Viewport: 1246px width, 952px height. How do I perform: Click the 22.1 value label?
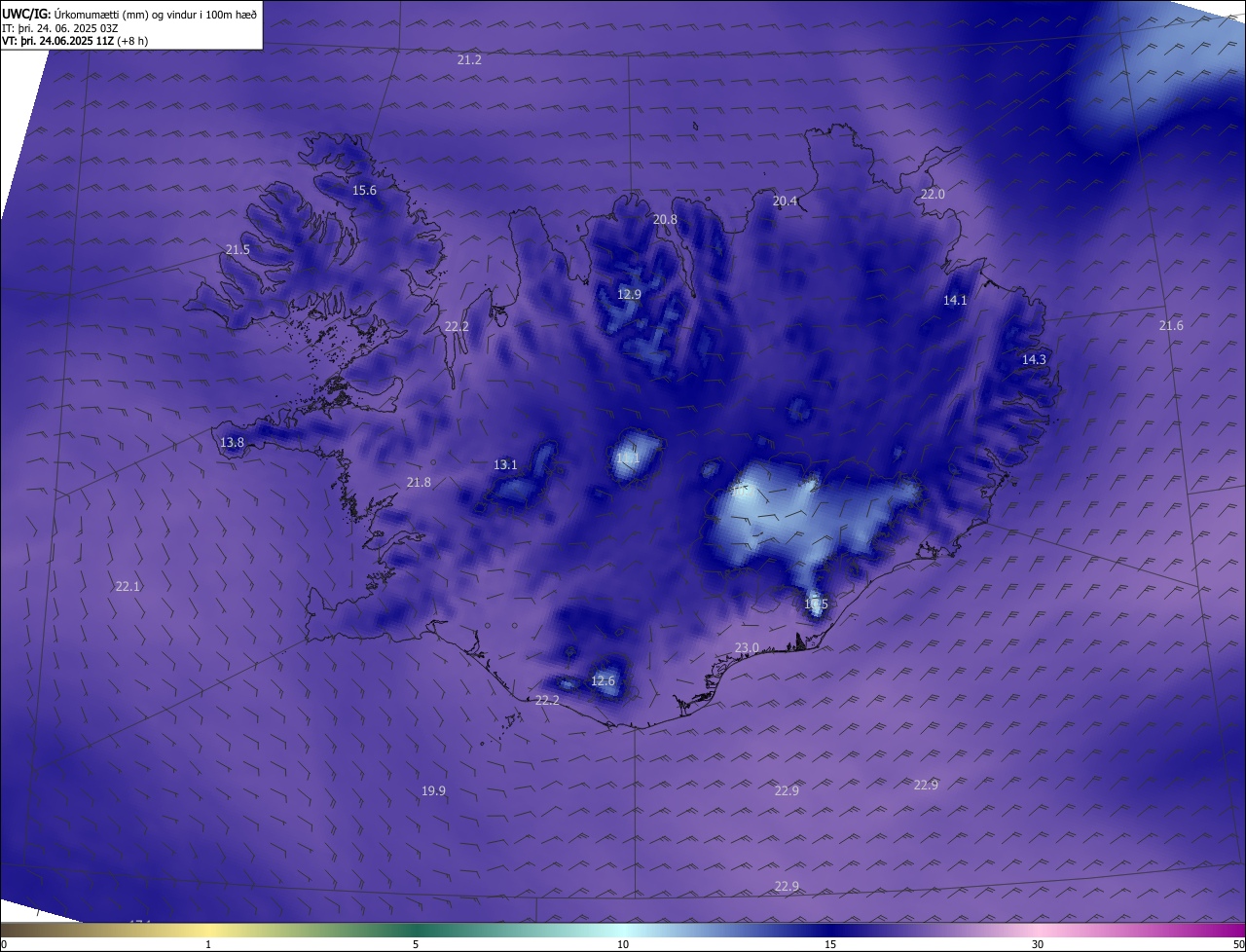(128, 586)
